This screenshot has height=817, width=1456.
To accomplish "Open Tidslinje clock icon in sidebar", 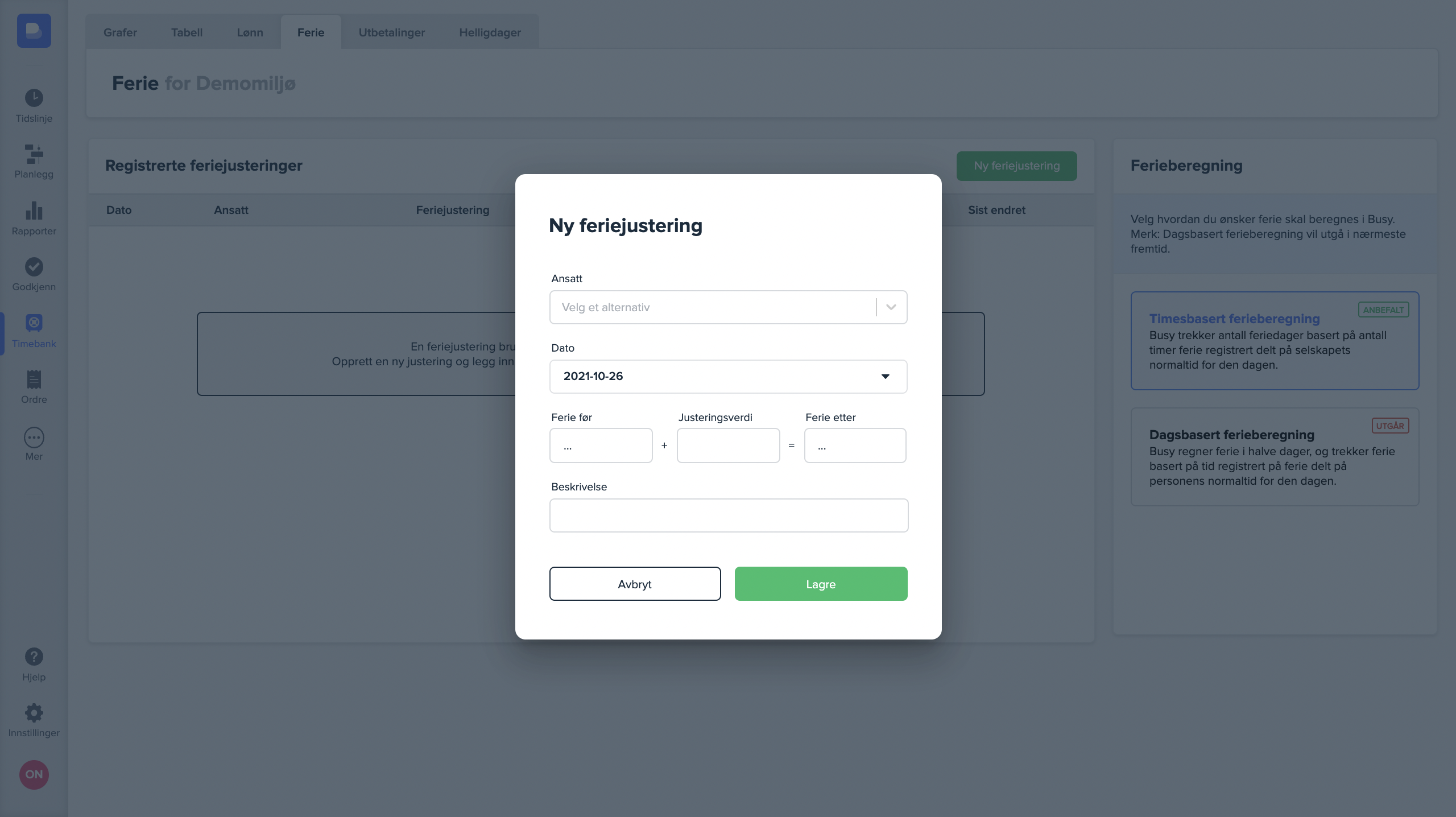I will 34,98.
